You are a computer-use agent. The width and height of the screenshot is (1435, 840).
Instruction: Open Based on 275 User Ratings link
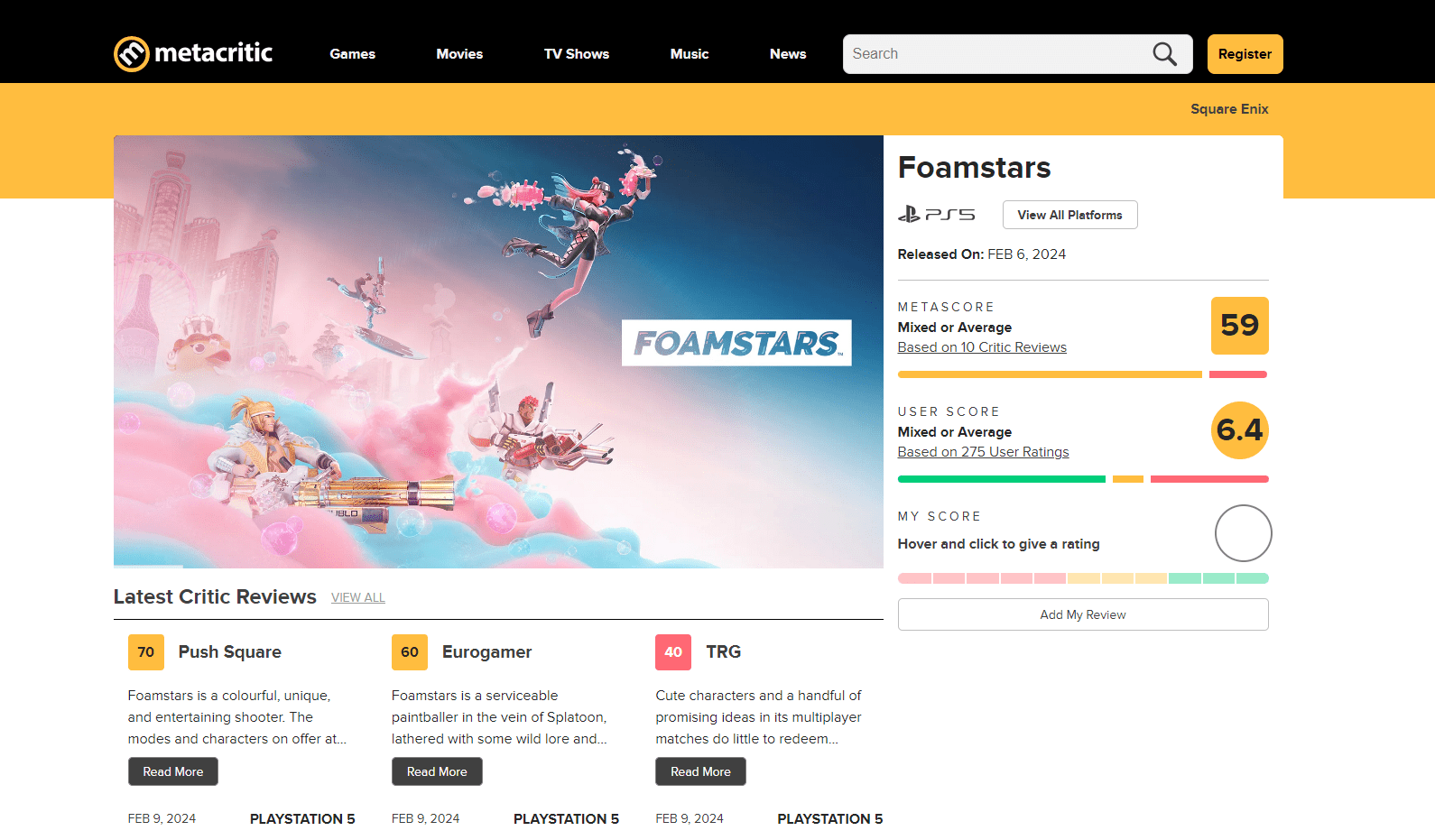click(983, 452)
